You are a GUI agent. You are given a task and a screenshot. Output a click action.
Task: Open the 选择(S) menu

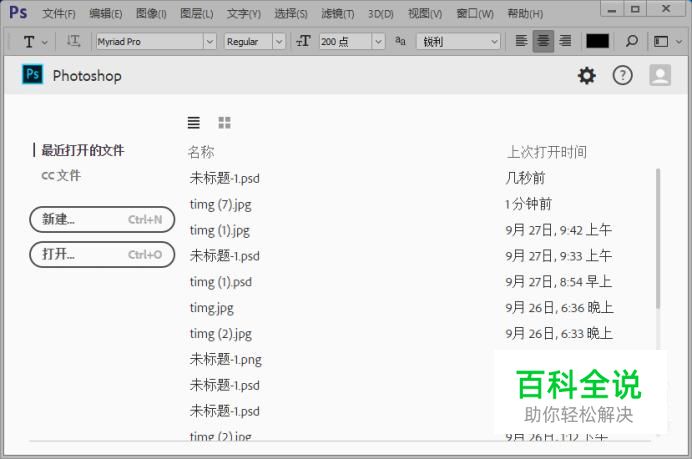coord(291,14)
